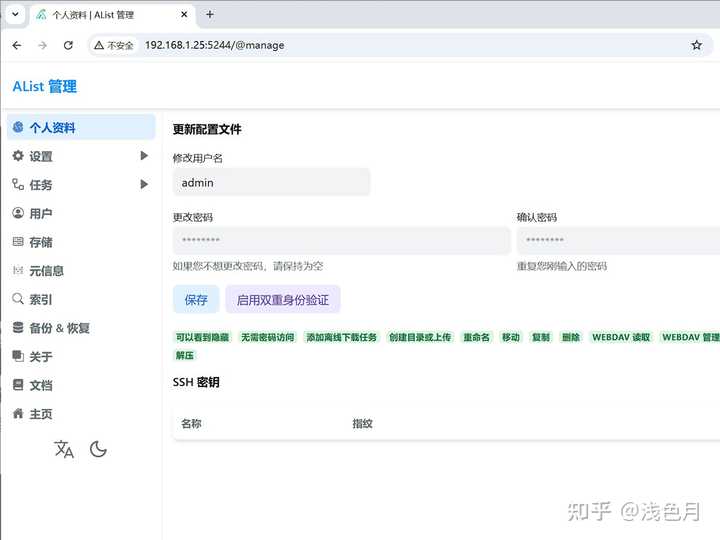Click the AList 管理 title

[45, 86]
